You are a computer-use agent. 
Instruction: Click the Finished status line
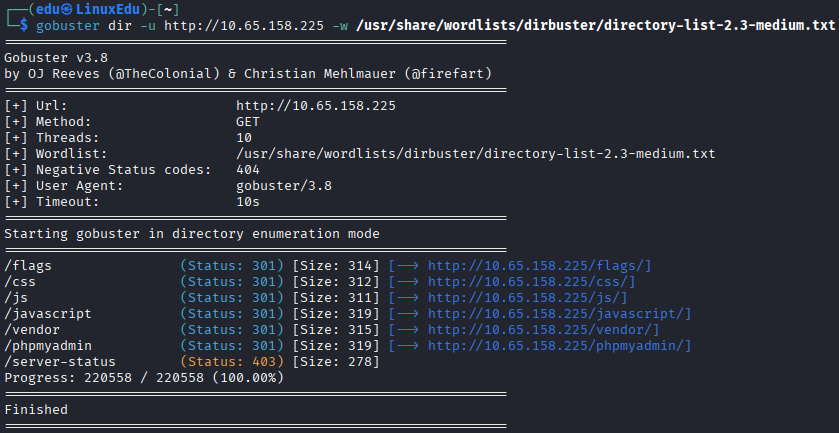click(x=36, y=410)
